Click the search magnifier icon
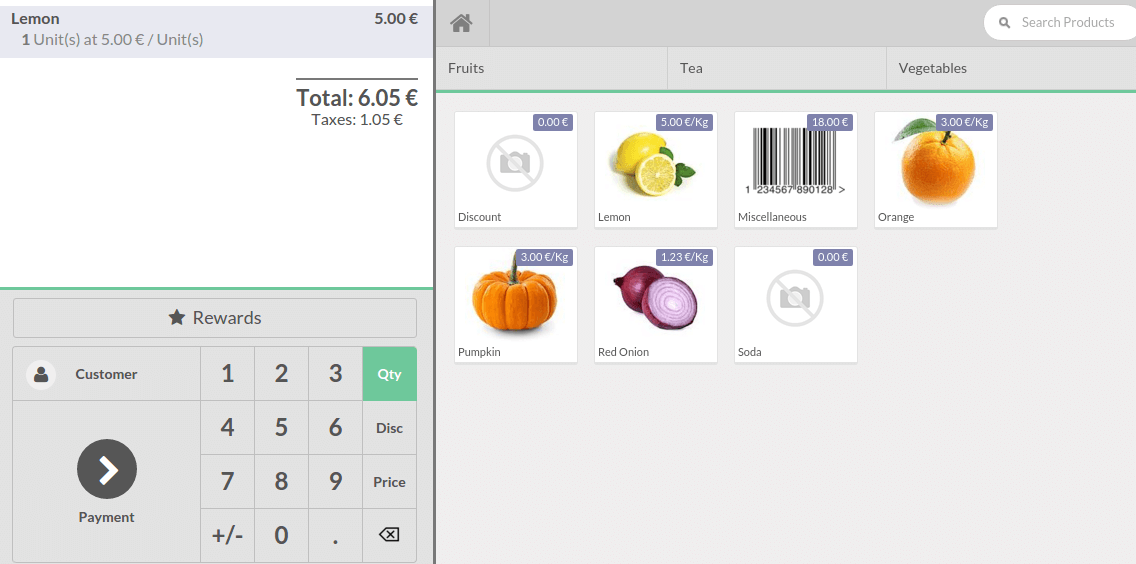The width and height of the screenshot is (1136, 564). (1005, 22)
